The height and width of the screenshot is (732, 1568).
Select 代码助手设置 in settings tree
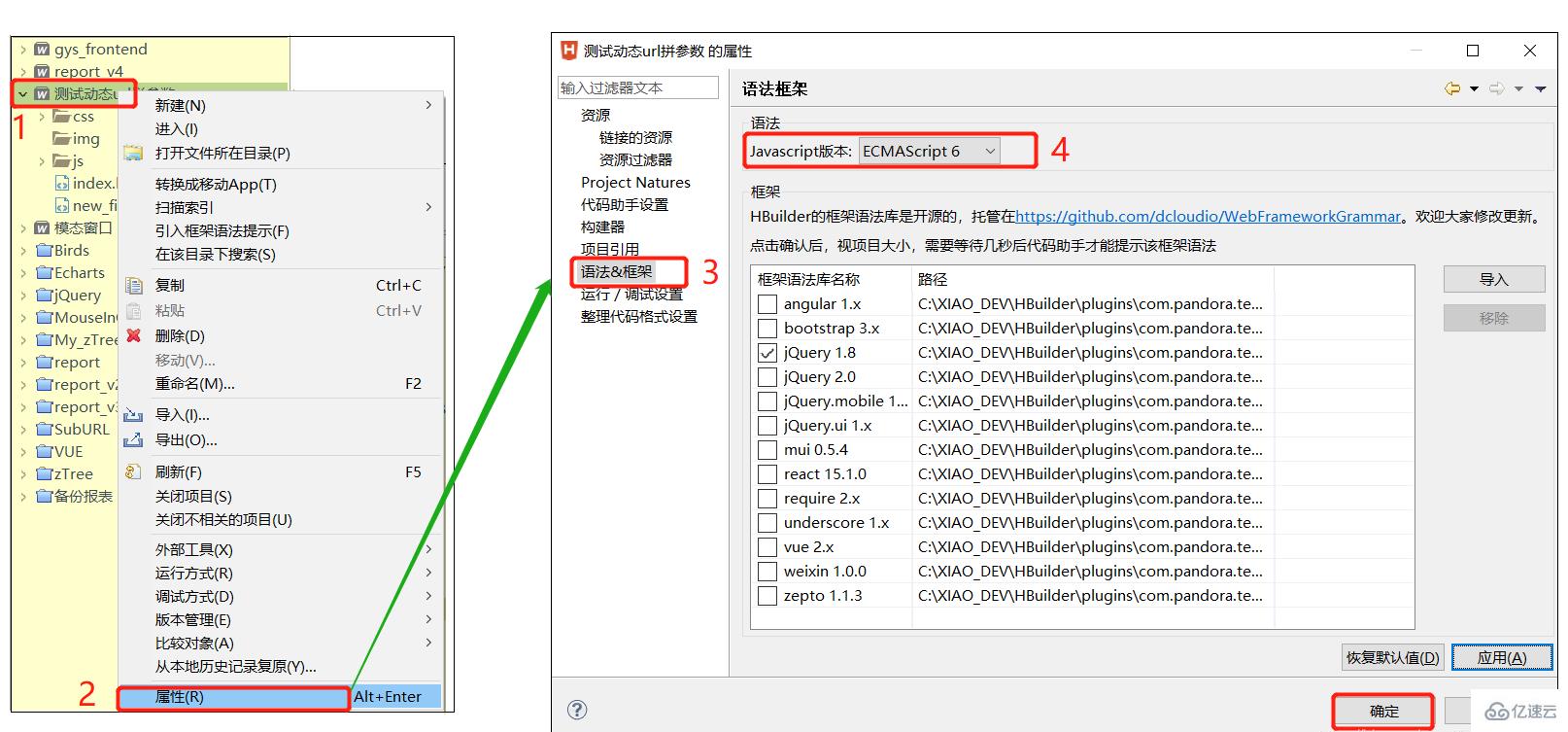(x=625, y=205)
